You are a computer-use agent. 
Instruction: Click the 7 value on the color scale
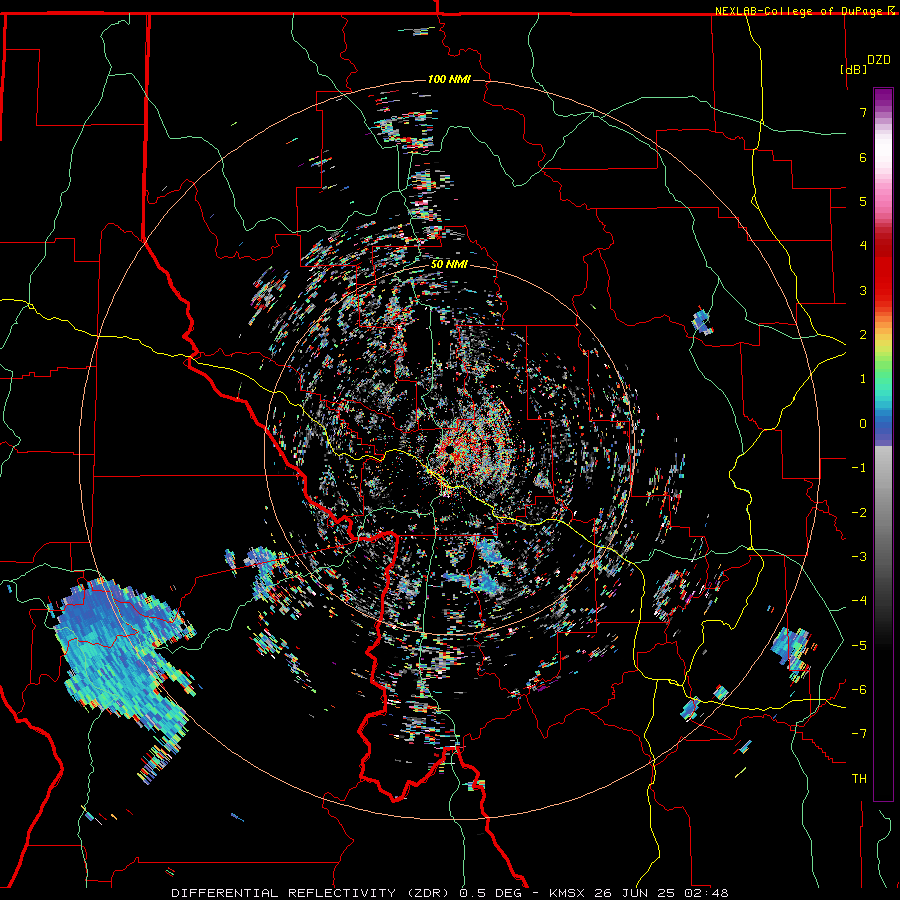pyautogui.click(x=863, y=112)
